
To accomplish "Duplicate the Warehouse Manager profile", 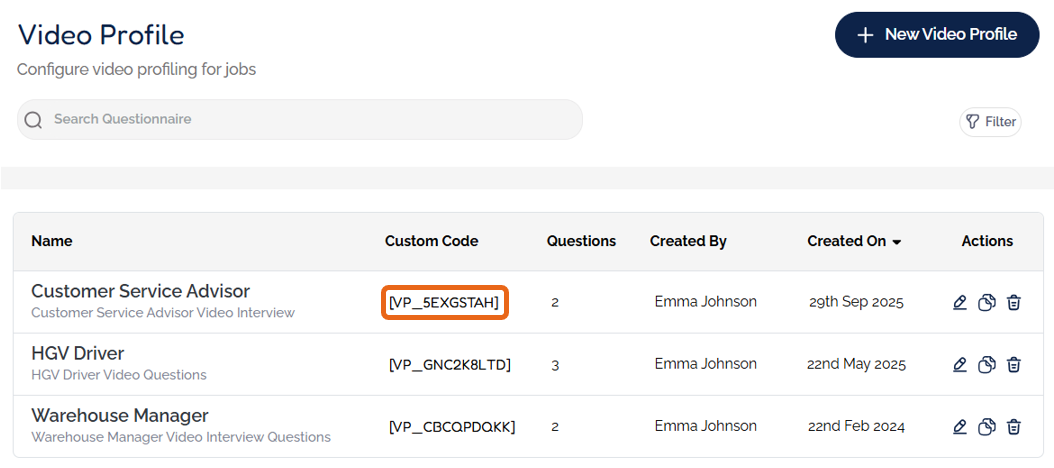I will [x=987, y=426].
